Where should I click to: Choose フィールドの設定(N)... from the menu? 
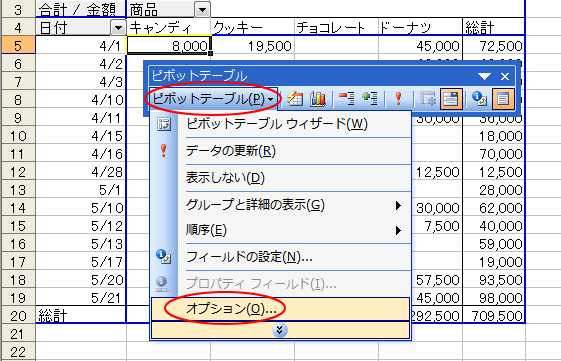click(x=280, y=257)
